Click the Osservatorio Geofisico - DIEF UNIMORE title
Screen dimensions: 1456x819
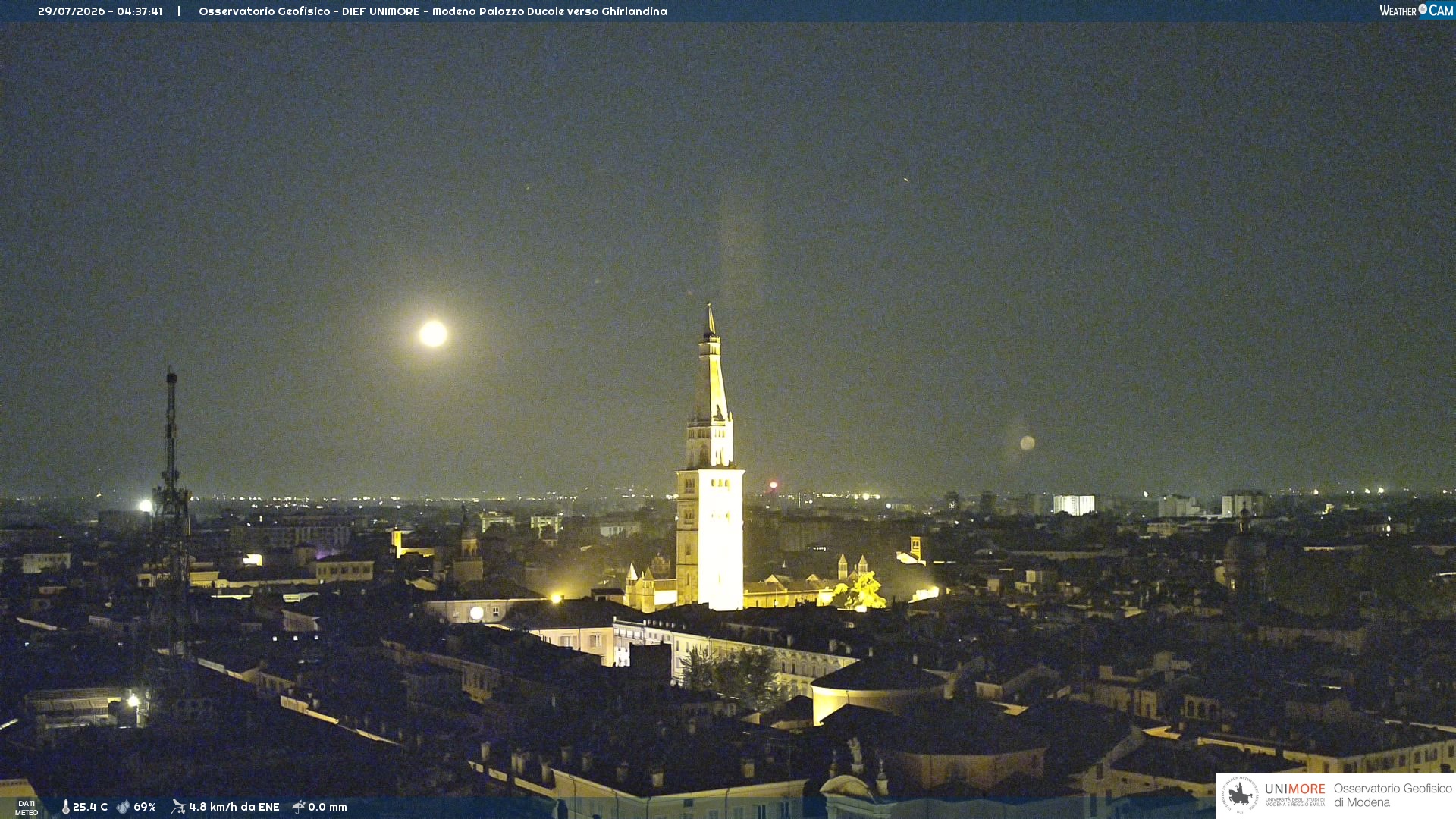coord(433,11)
